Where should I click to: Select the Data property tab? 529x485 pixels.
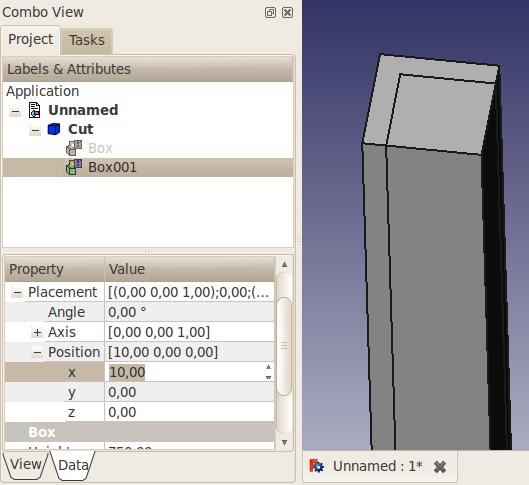point(73,465)
